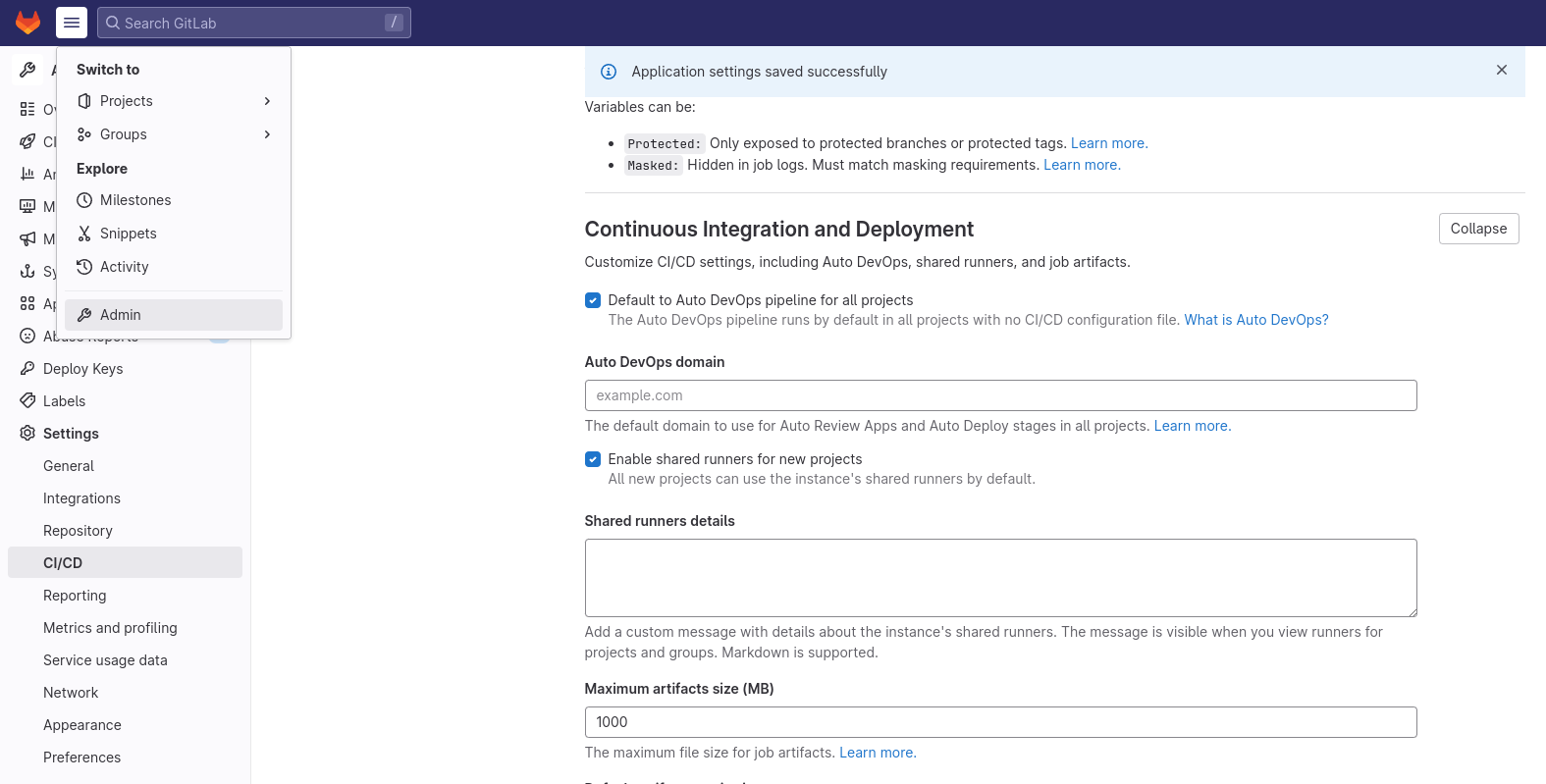
Task: Dismiss the settings saved success alert
Action: click(1501, 71)
